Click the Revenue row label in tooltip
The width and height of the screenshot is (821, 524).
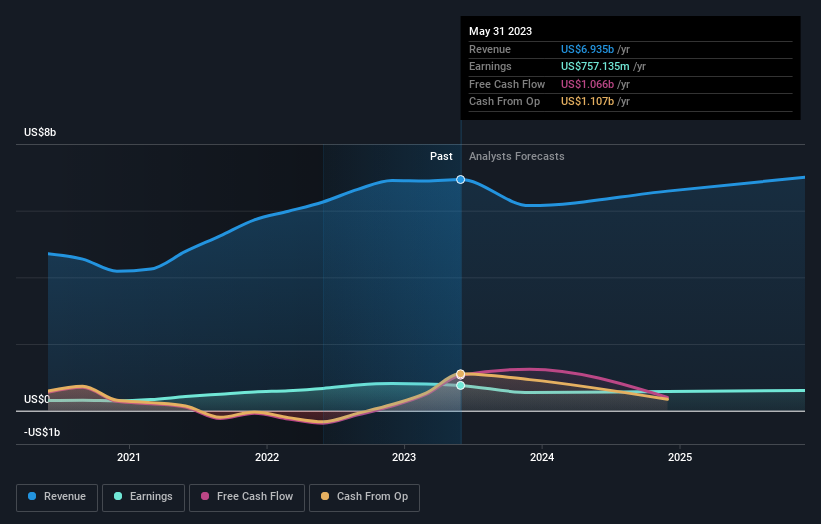point(490,49)
